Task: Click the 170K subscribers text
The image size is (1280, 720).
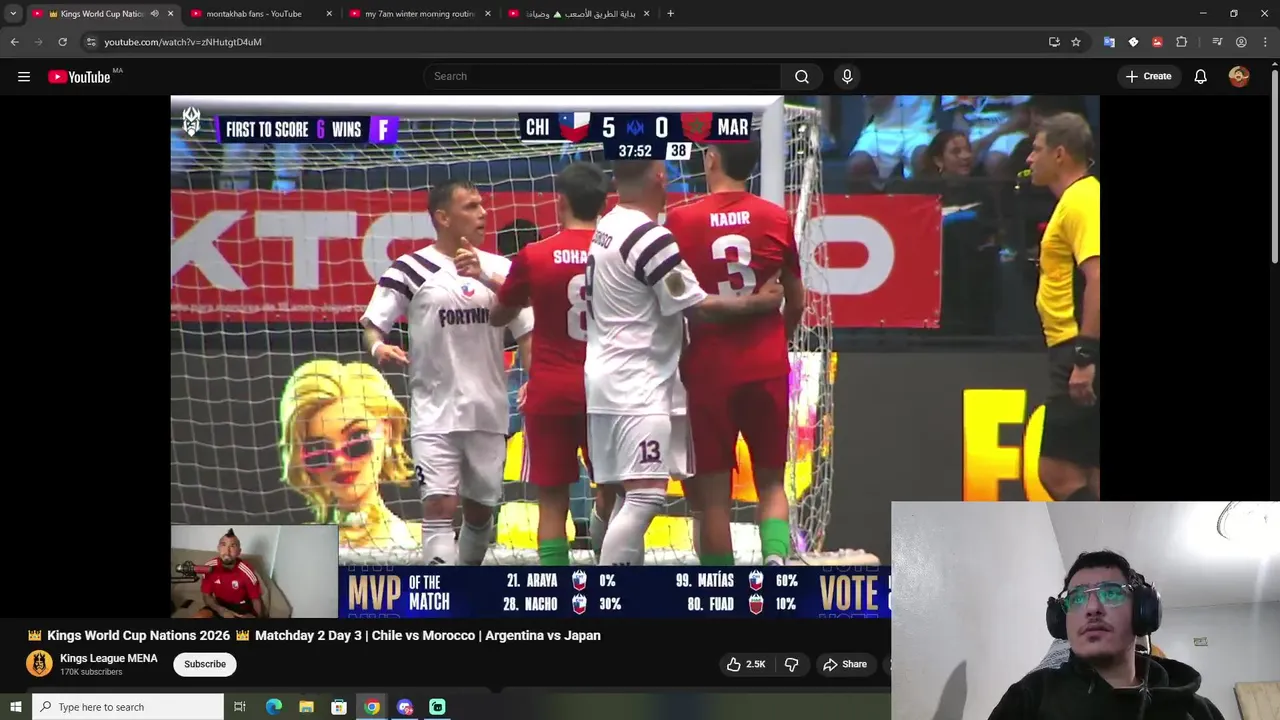Action: (x=91, y=672)
